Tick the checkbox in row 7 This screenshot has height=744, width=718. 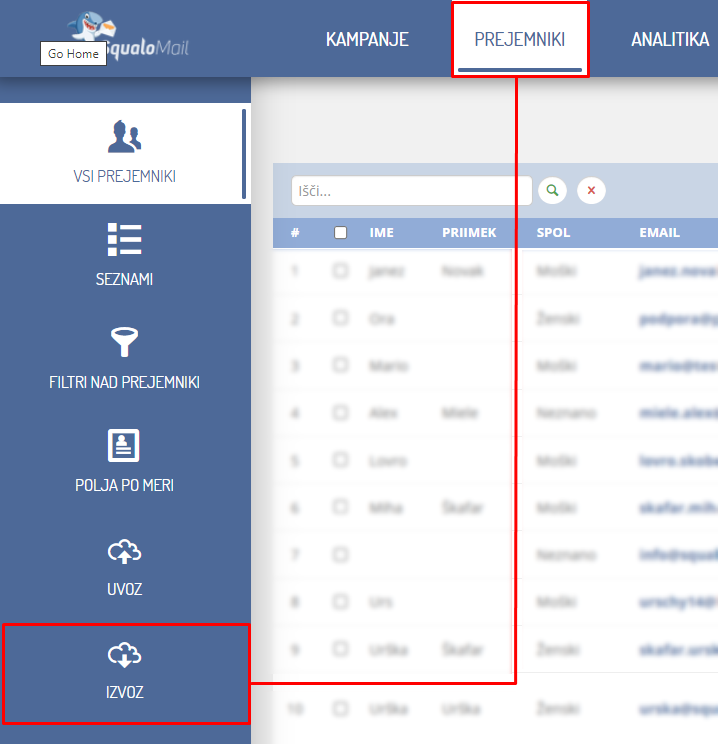click(340, 554)
